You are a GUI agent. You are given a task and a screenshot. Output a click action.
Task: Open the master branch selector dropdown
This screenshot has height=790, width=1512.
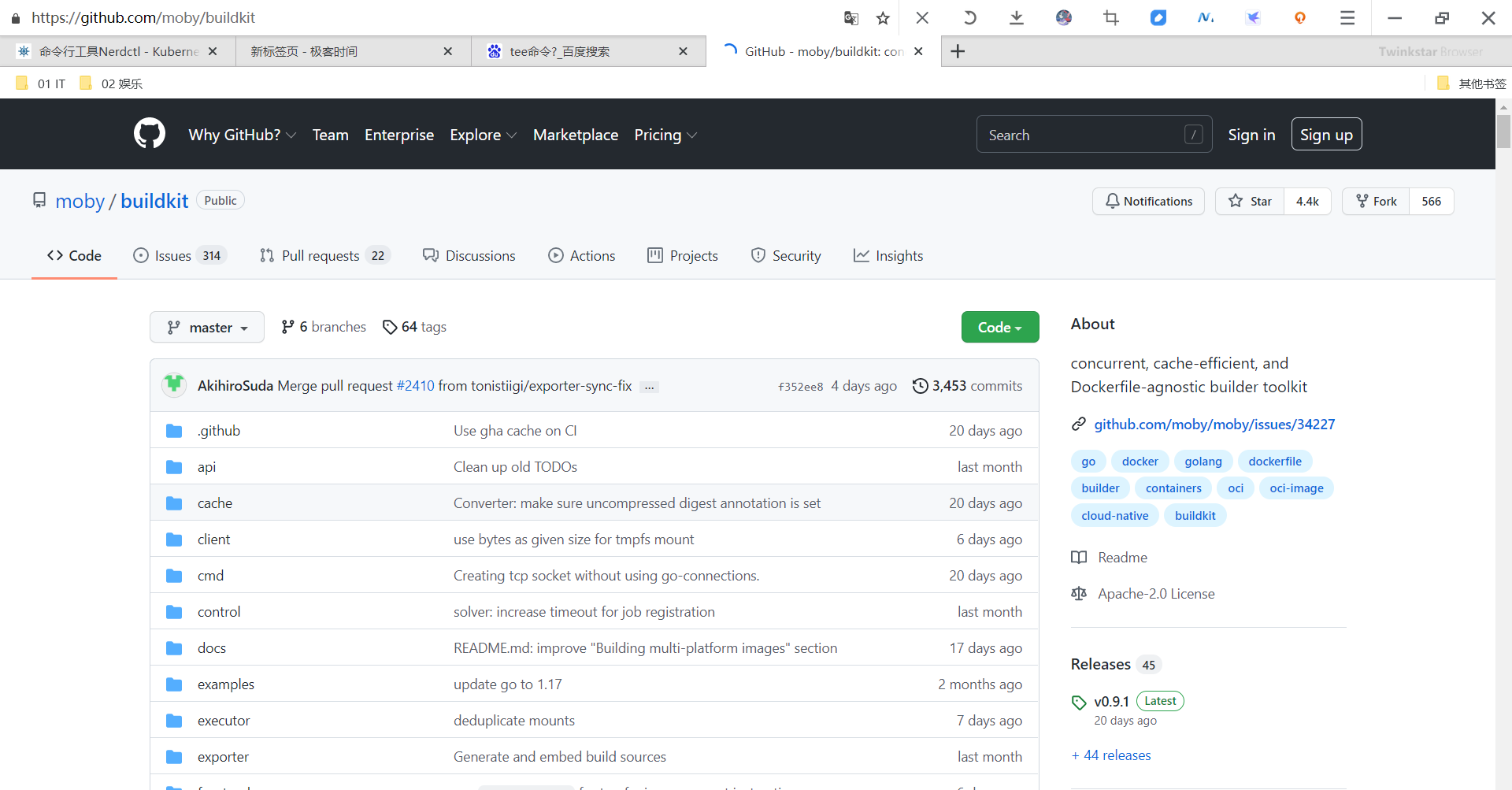207,327
